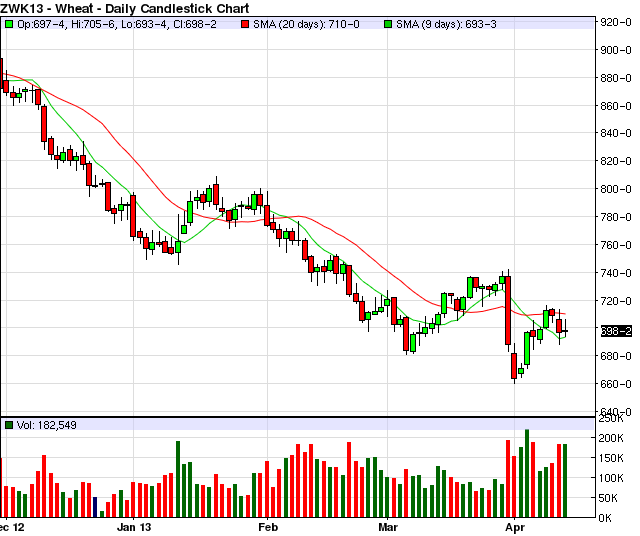Click the '860-0' price axis label
This screenshot has height=536, width=640.
tap(616, 106)
